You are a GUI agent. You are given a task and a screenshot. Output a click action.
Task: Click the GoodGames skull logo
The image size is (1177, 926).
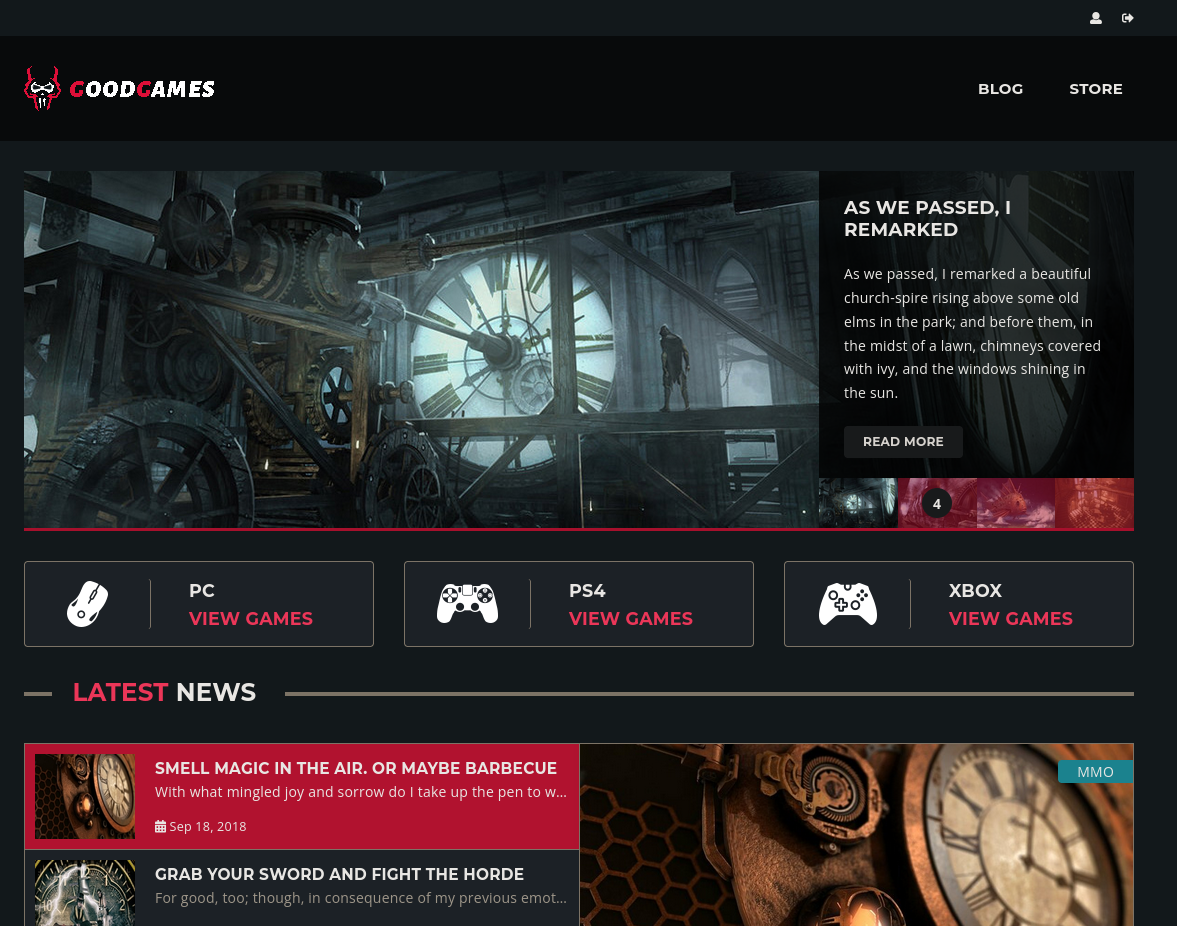[x=42, y=89]
